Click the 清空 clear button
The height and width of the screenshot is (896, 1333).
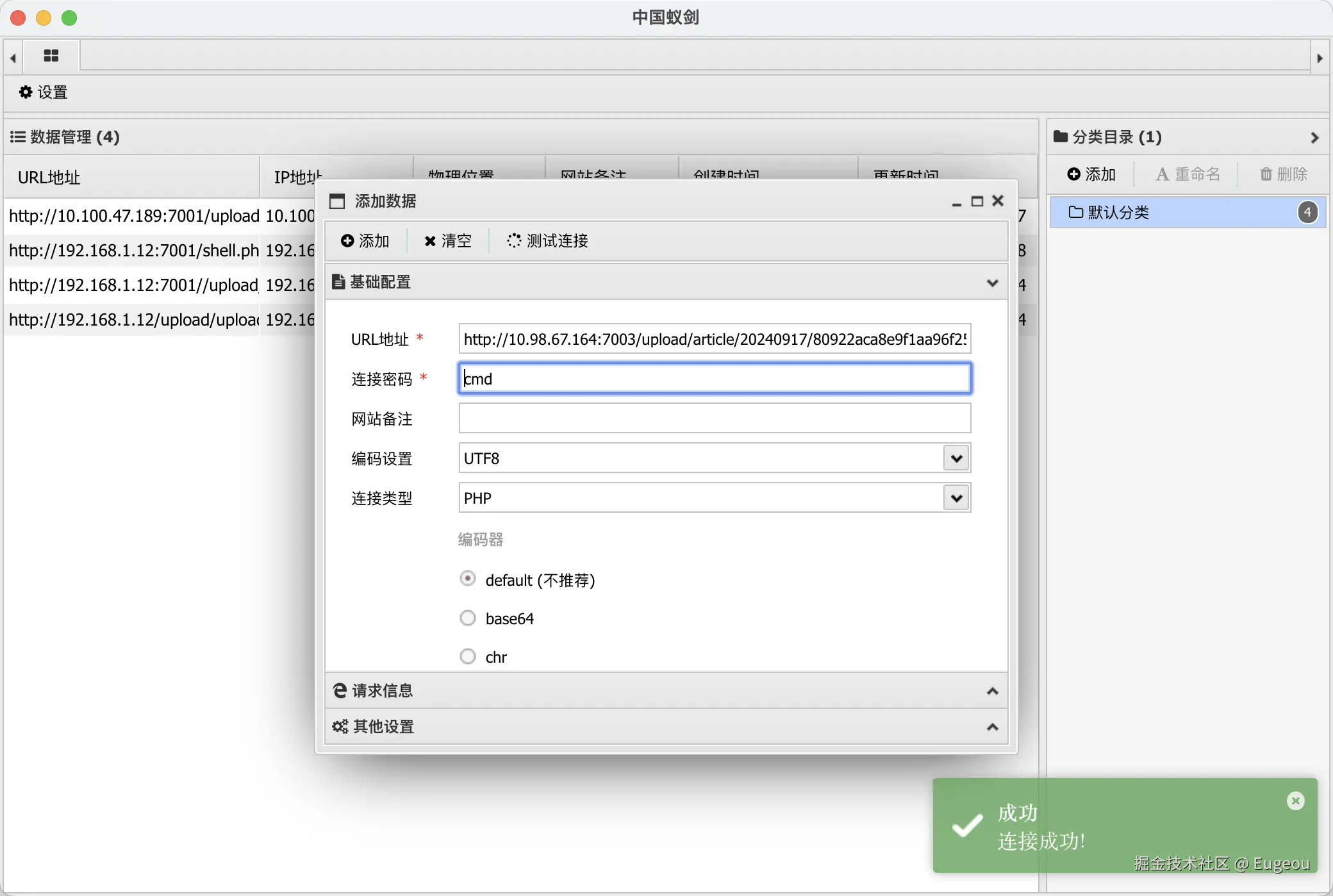tap(447, 240)
